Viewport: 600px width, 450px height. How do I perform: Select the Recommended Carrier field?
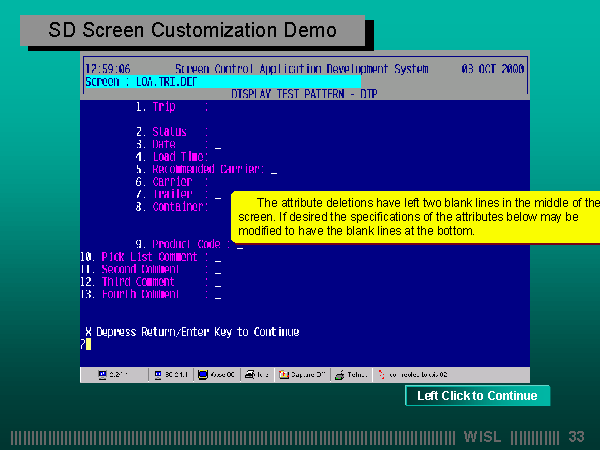point(273,170)
